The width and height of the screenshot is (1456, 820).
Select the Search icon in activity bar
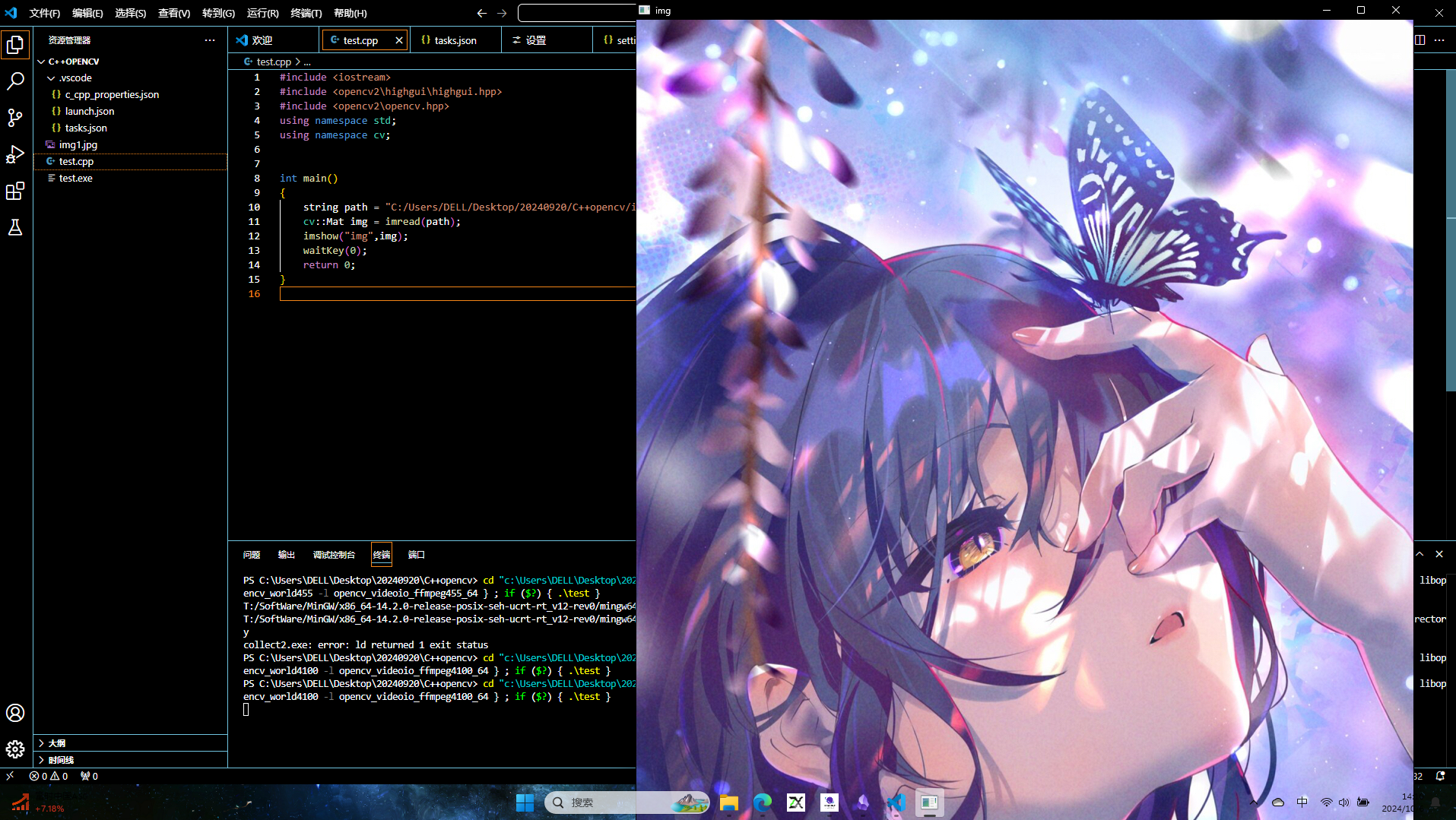[15, 81]
